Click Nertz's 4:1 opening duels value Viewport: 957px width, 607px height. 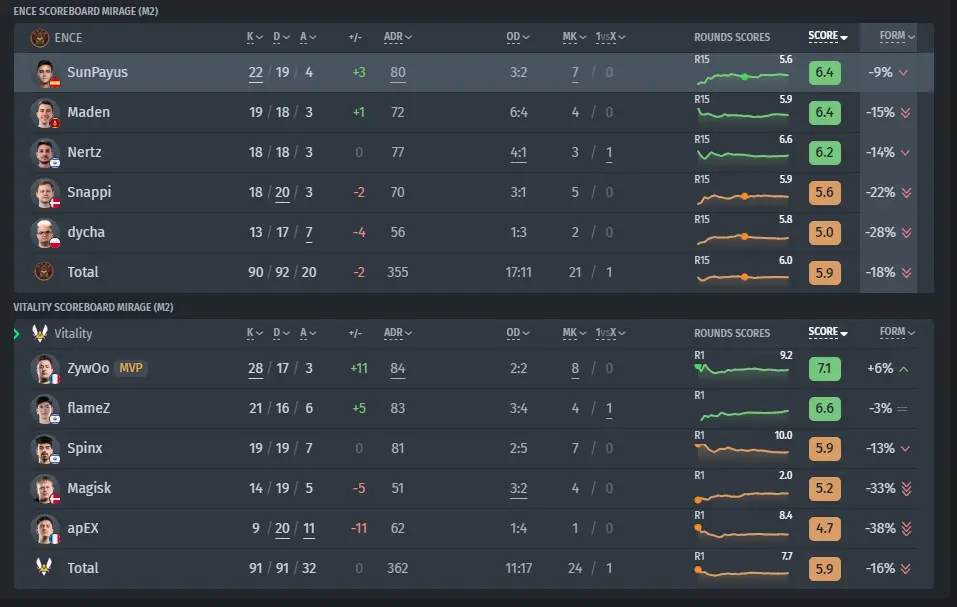pos(518,153)
